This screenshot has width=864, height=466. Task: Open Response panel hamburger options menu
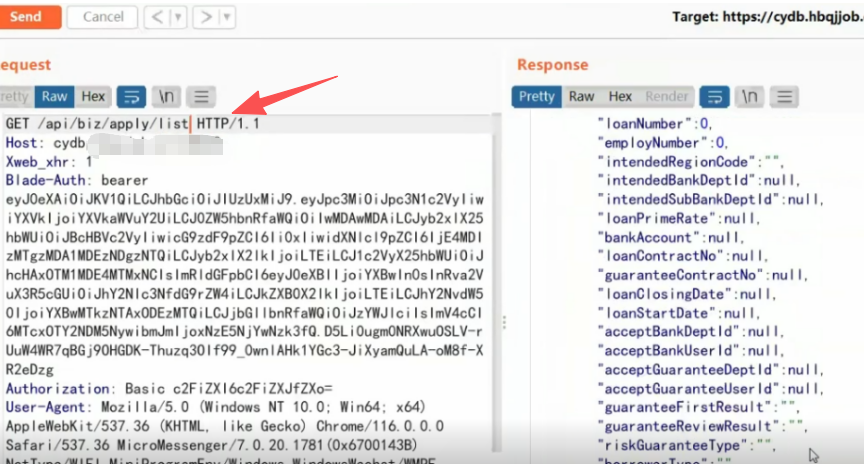click(785, 97)
